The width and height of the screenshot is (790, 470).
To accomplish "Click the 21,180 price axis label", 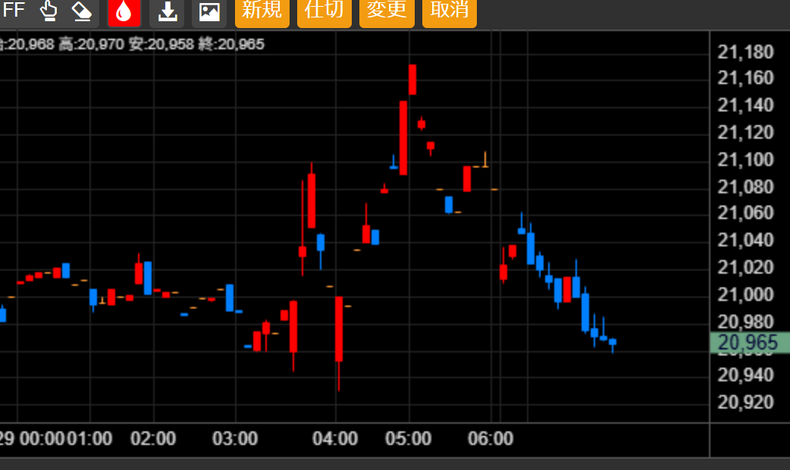I will 745,52.
